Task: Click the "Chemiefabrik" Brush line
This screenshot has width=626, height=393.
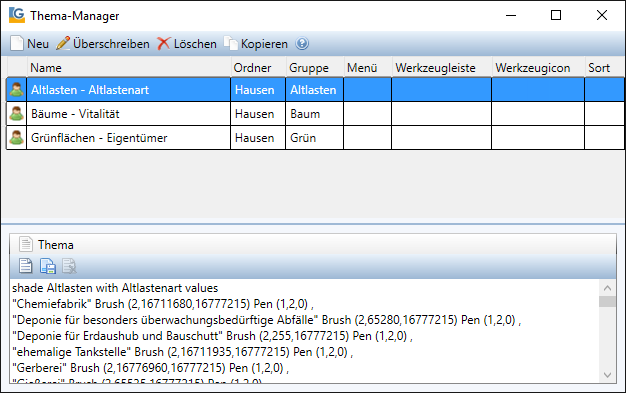Action: tap(162, 304)
